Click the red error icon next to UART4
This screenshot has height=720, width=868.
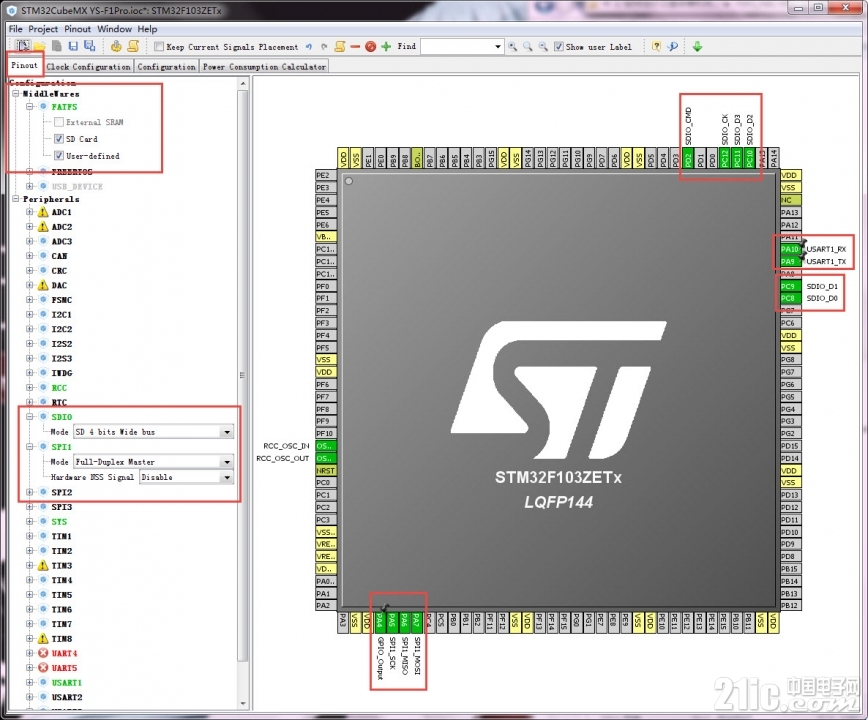coord(43,653)
